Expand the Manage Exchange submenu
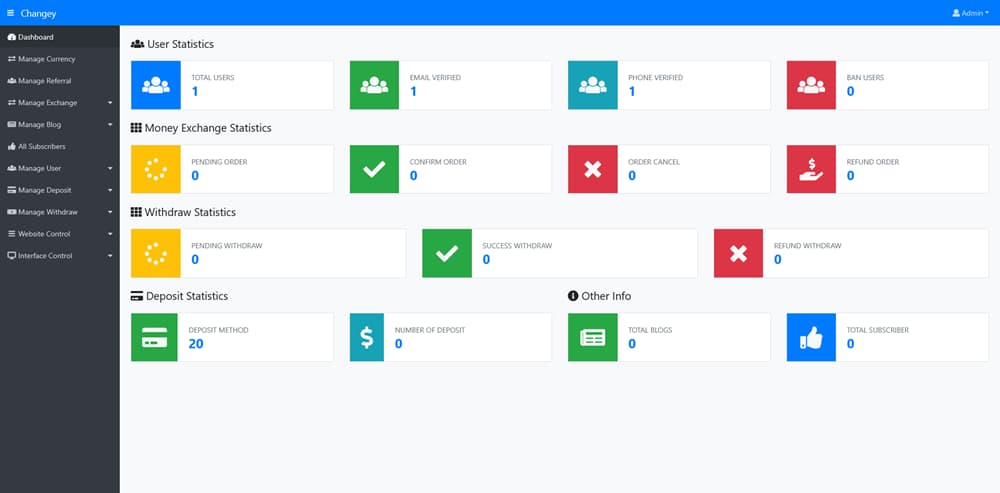Screen dimensions: 1000x493 point(59,103)
